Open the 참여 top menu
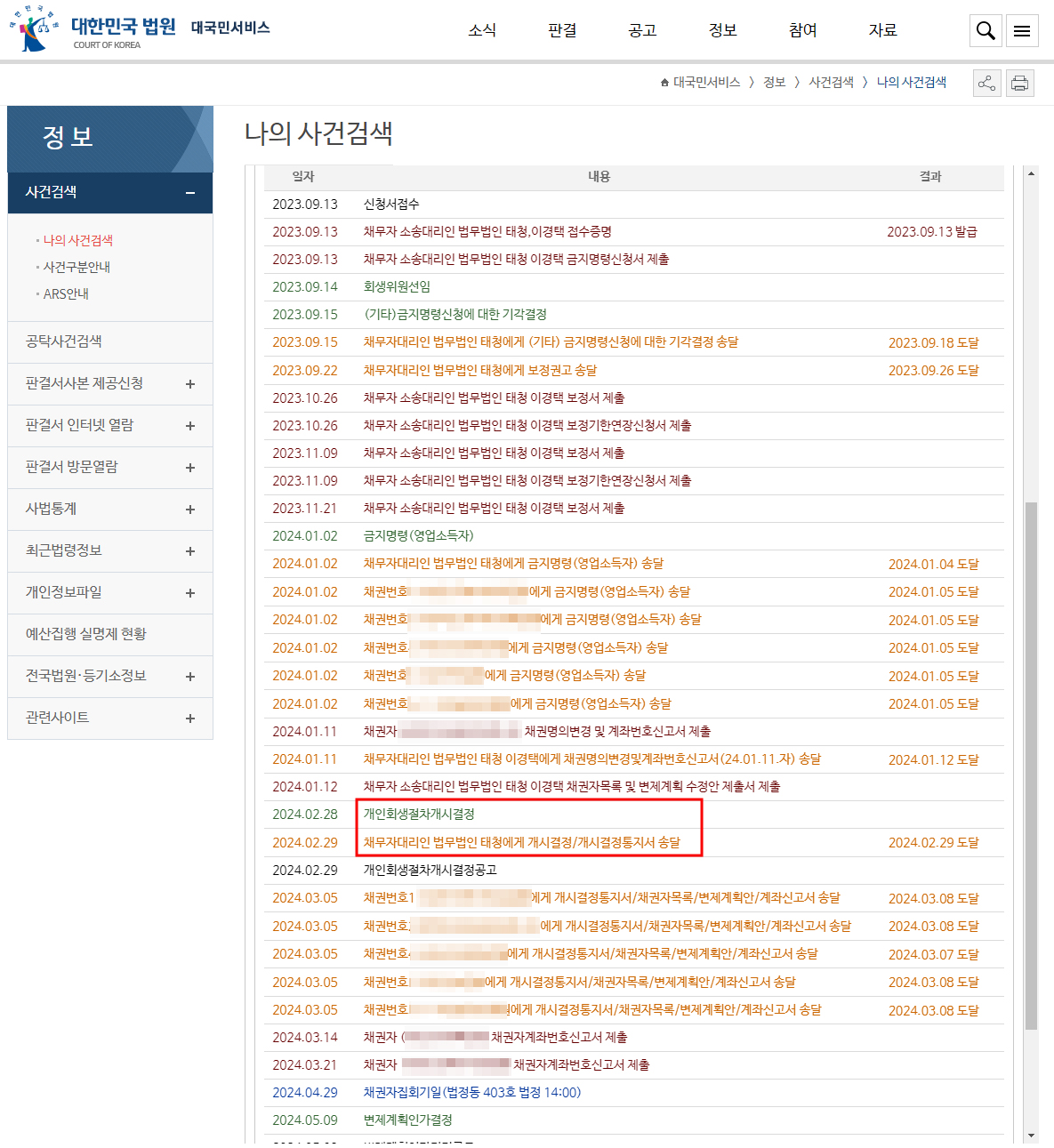The image size is (1054, 1148). [802, 30]
